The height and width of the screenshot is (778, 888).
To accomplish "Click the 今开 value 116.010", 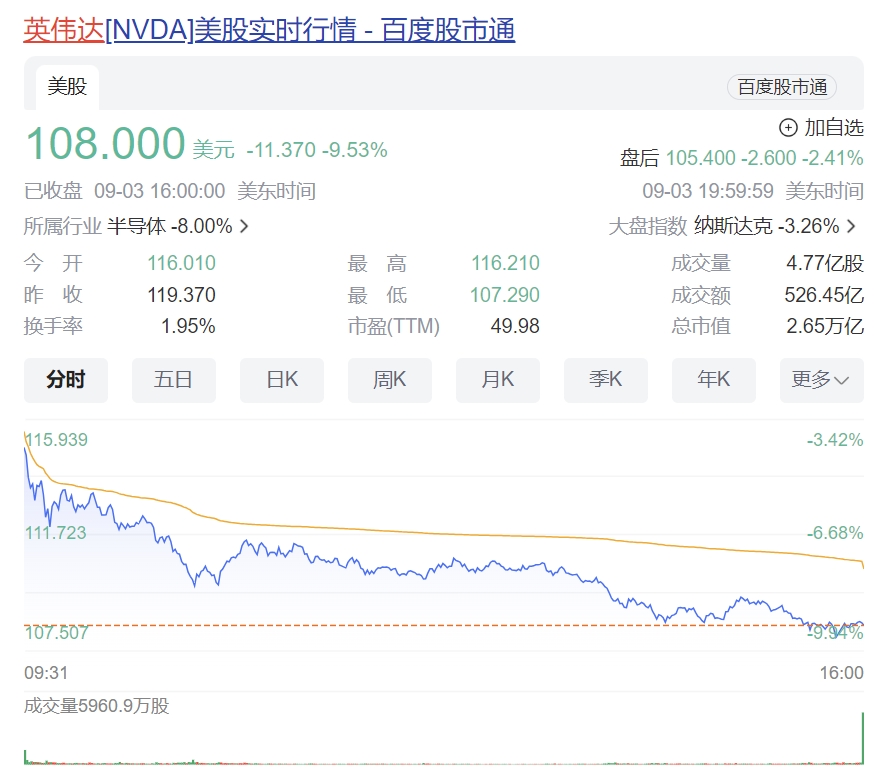I will [x=181, y=263].
